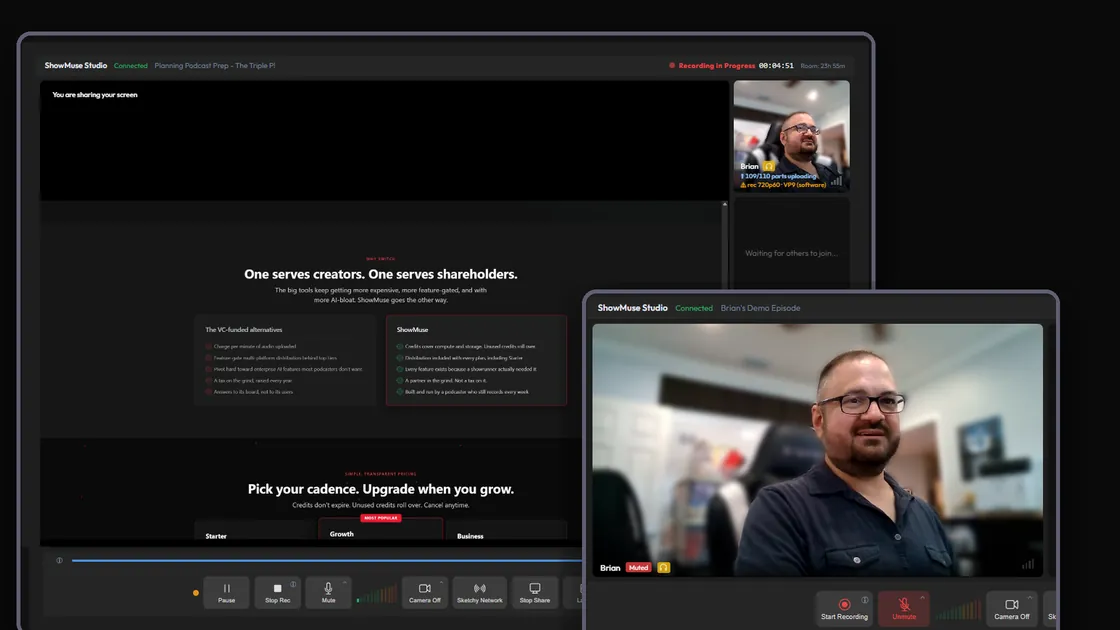Click heading 'One serves creators. One serves shareholders.'
This screenshot has width=1120, height=630.
[381, 274]
